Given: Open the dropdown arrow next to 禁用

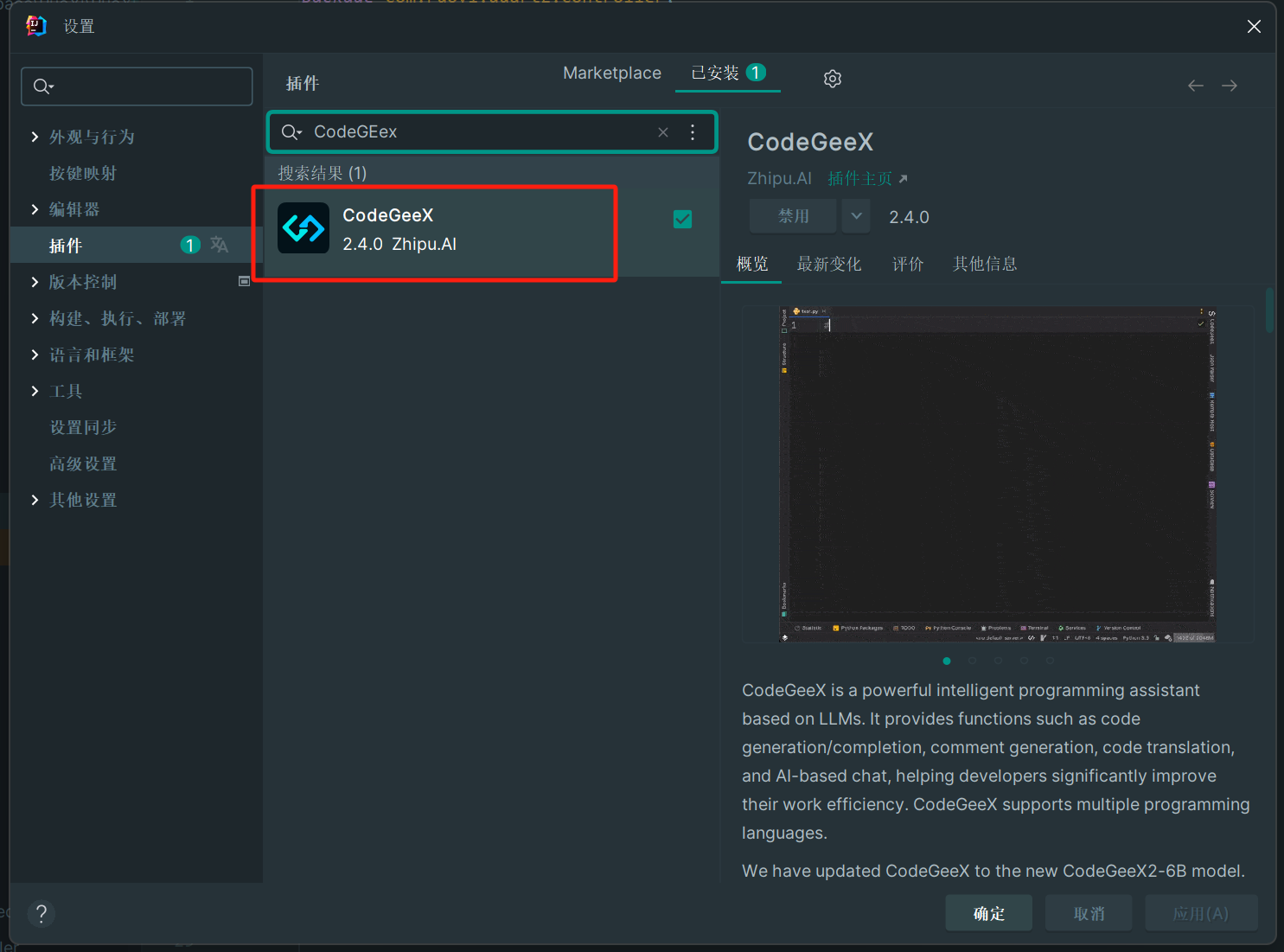Looking at the screenshot, I should coord(856,216).
